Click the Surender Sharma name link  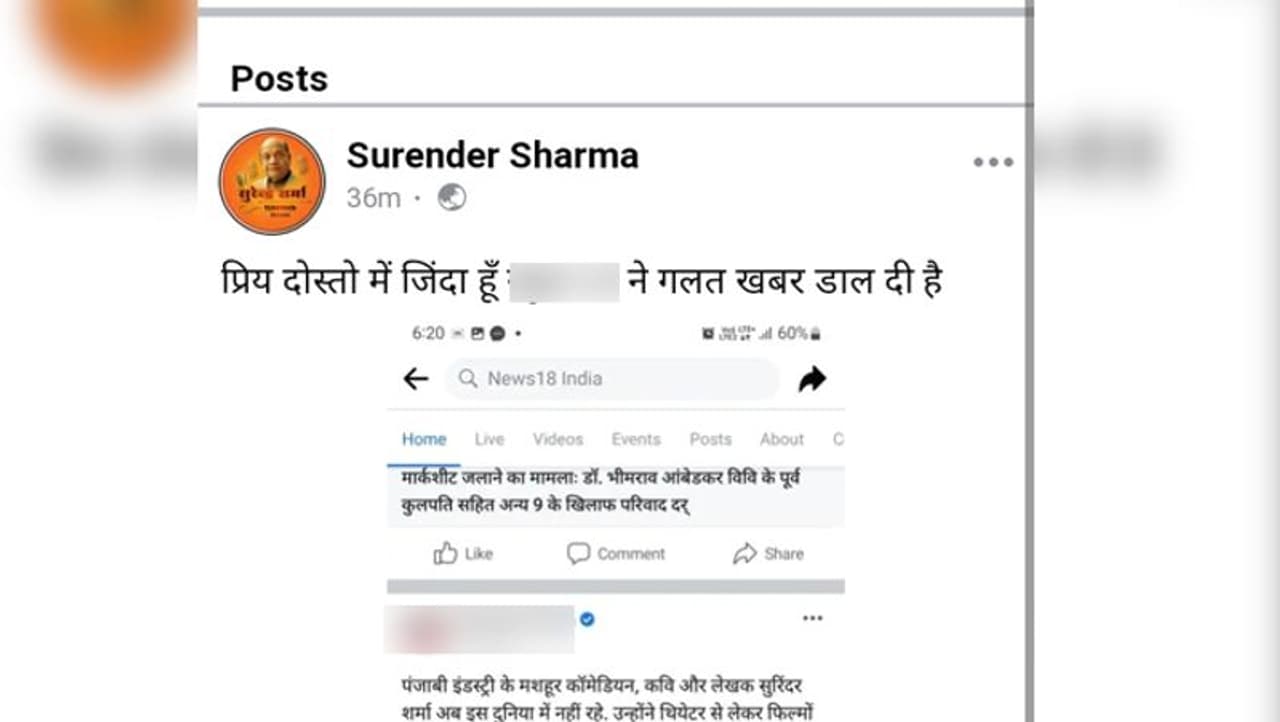[x=493, y=155]
